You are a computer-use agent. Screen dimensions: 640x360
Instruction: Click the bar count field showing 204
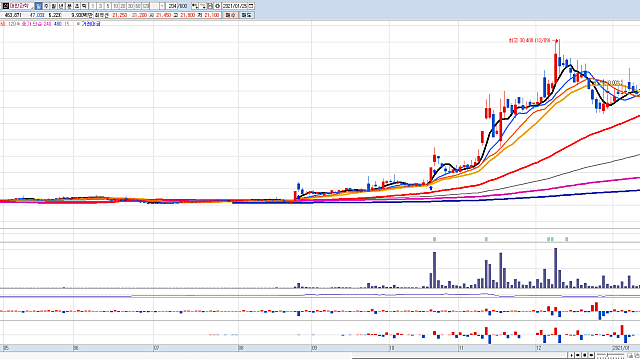coord(172,6)
